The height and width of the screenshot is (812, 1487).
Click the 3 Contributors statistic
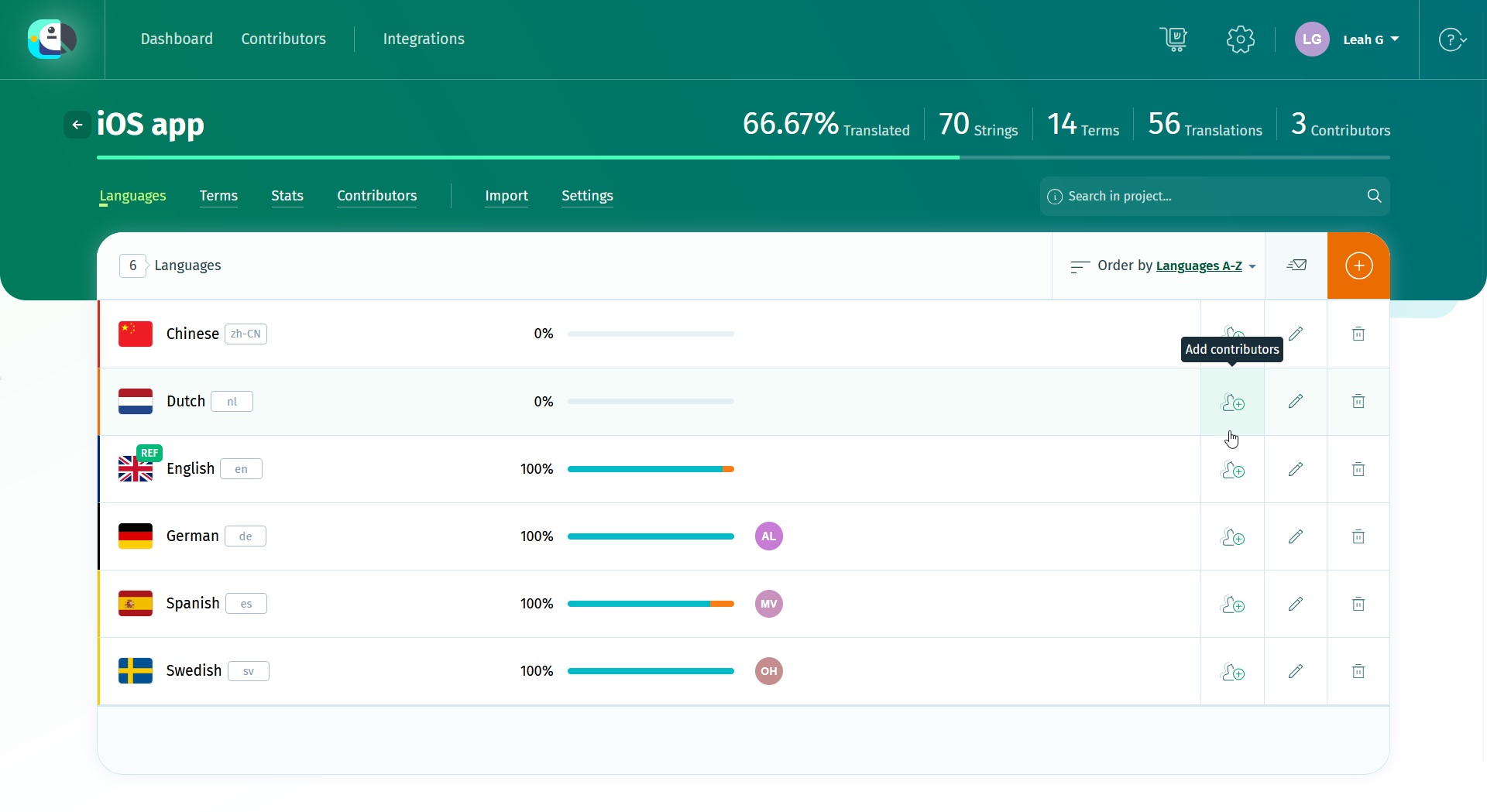point(1341,124)
